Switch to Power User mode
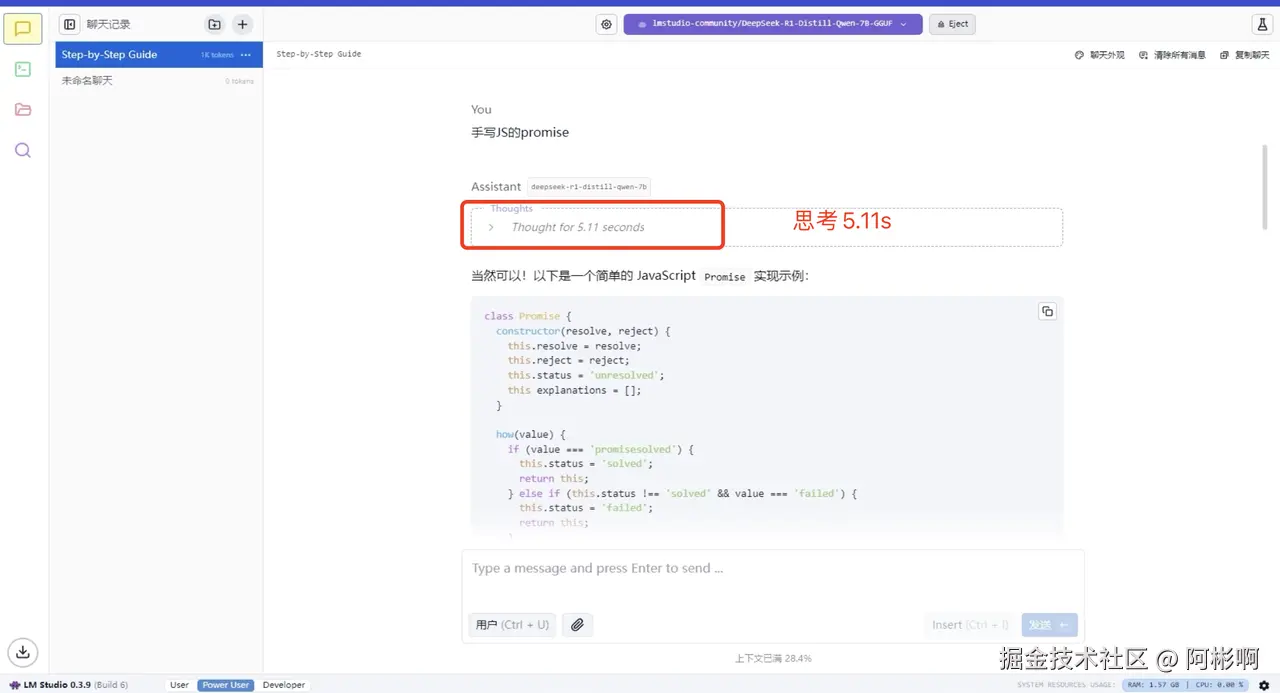1280x693 pixels. click(x=226, y=685)
